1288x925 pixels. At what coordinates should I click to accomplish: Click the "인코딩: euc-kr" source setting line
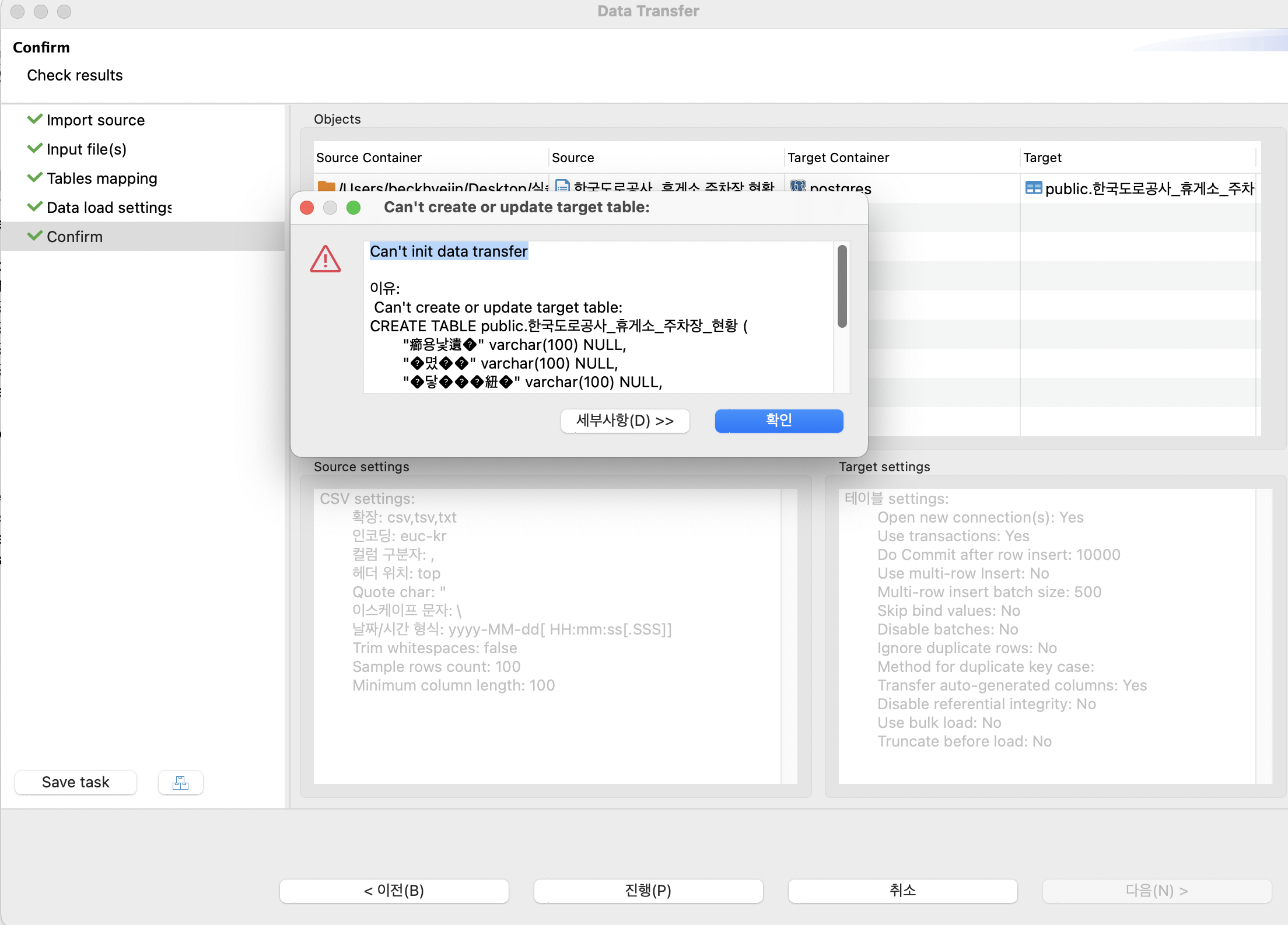click(399, 536)
